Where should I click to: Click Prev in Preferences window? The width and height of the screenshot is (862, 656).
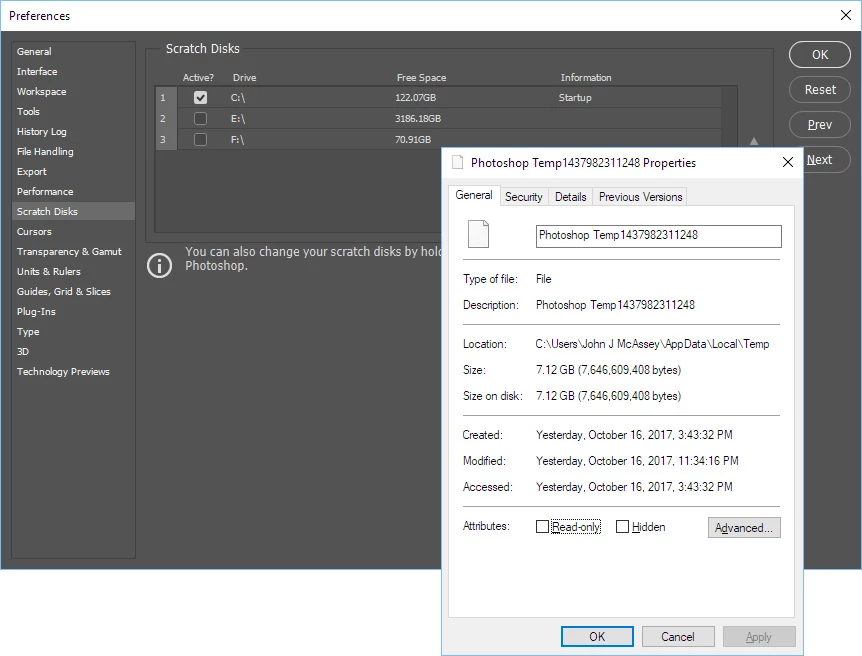(x=820, y=125)
